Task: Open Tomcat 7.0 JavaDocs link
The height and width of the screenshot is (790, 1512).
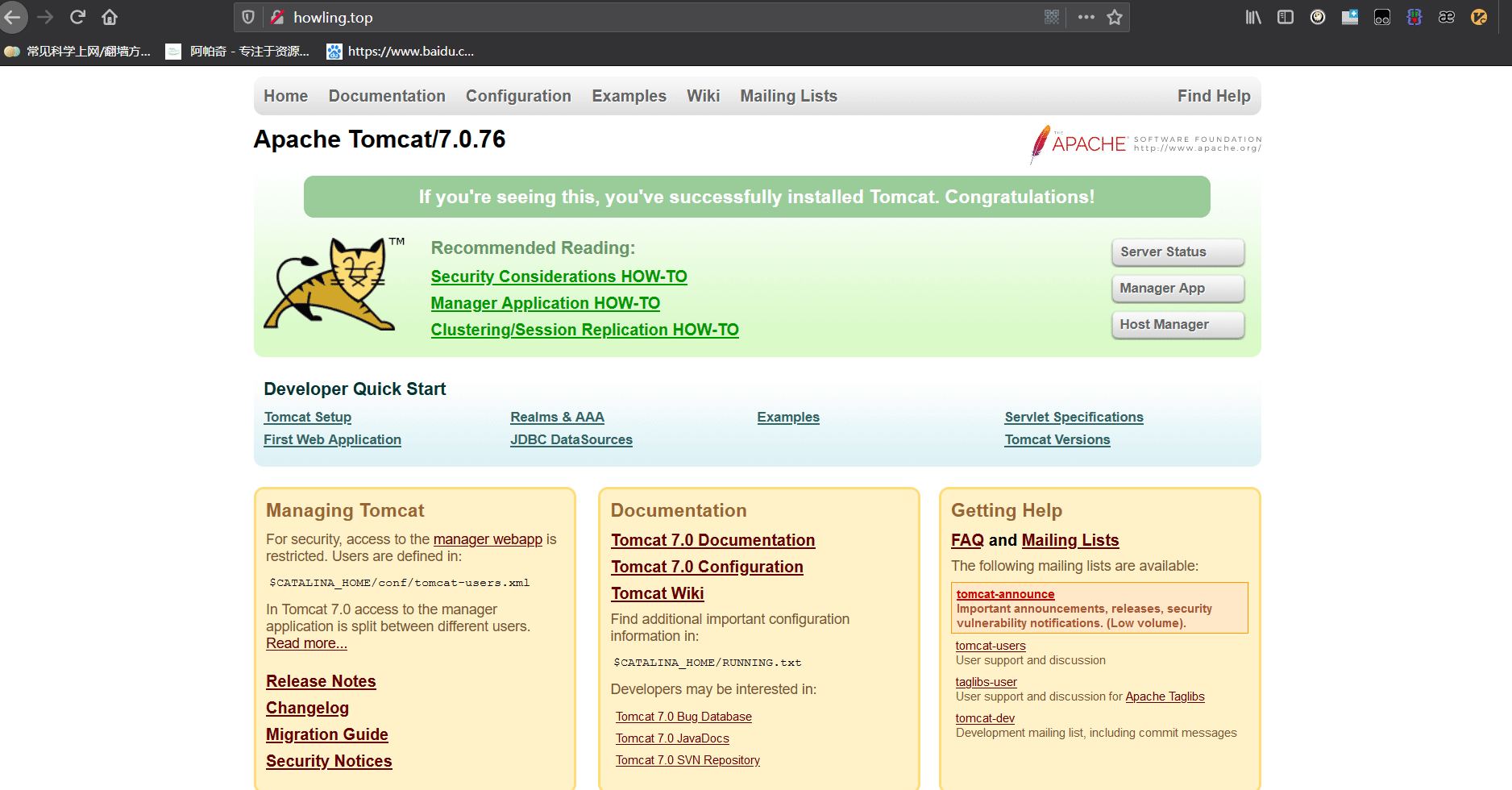Action: [672, 738]
